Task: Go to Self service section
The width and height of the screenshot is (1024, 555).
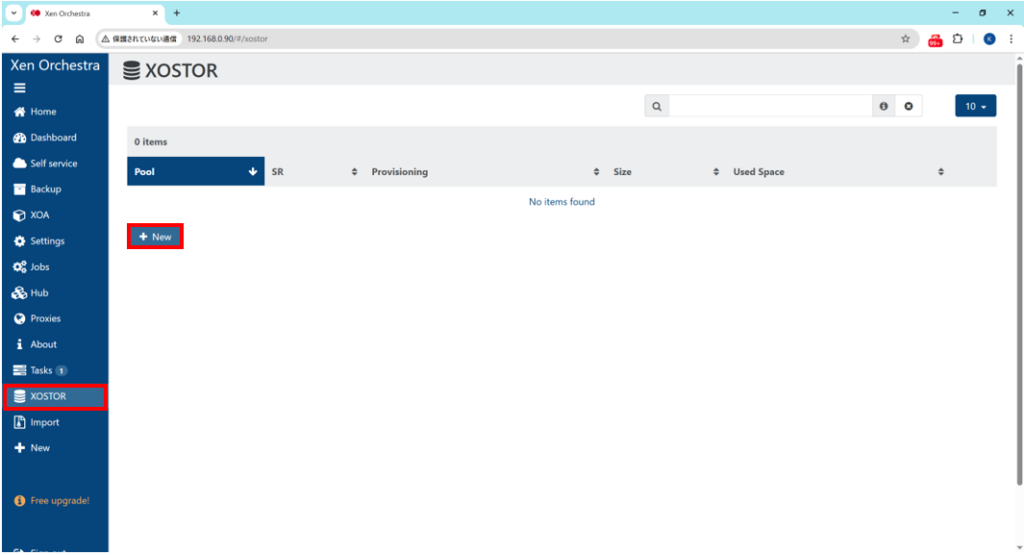Action: click(x=52, y=164)
